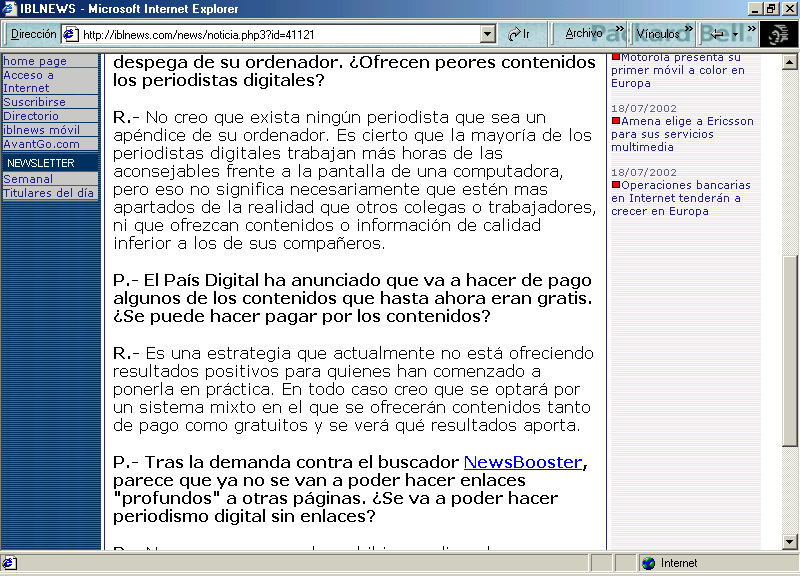Image resolution: width=800 pixels, height=576 pixels.
Task: Open Amena elige a Ericsson headline
Action: (682, 134)
